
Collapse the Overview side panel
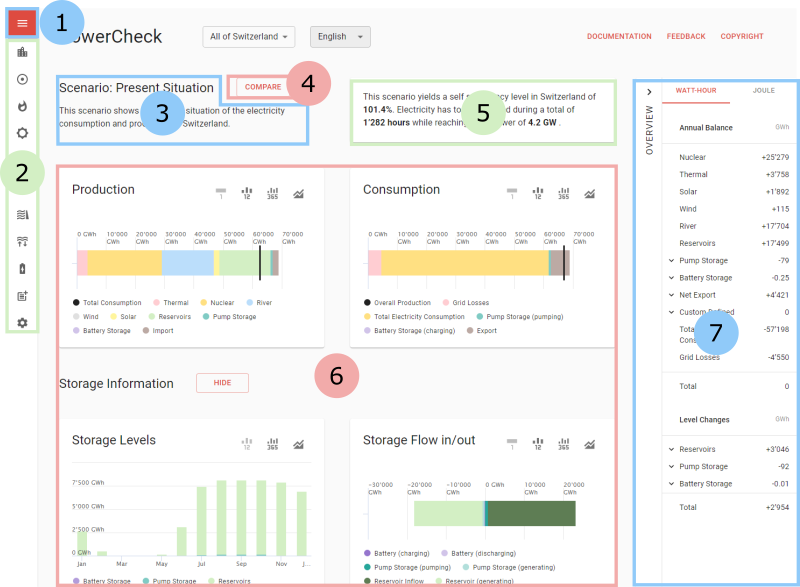pos(648,92)
